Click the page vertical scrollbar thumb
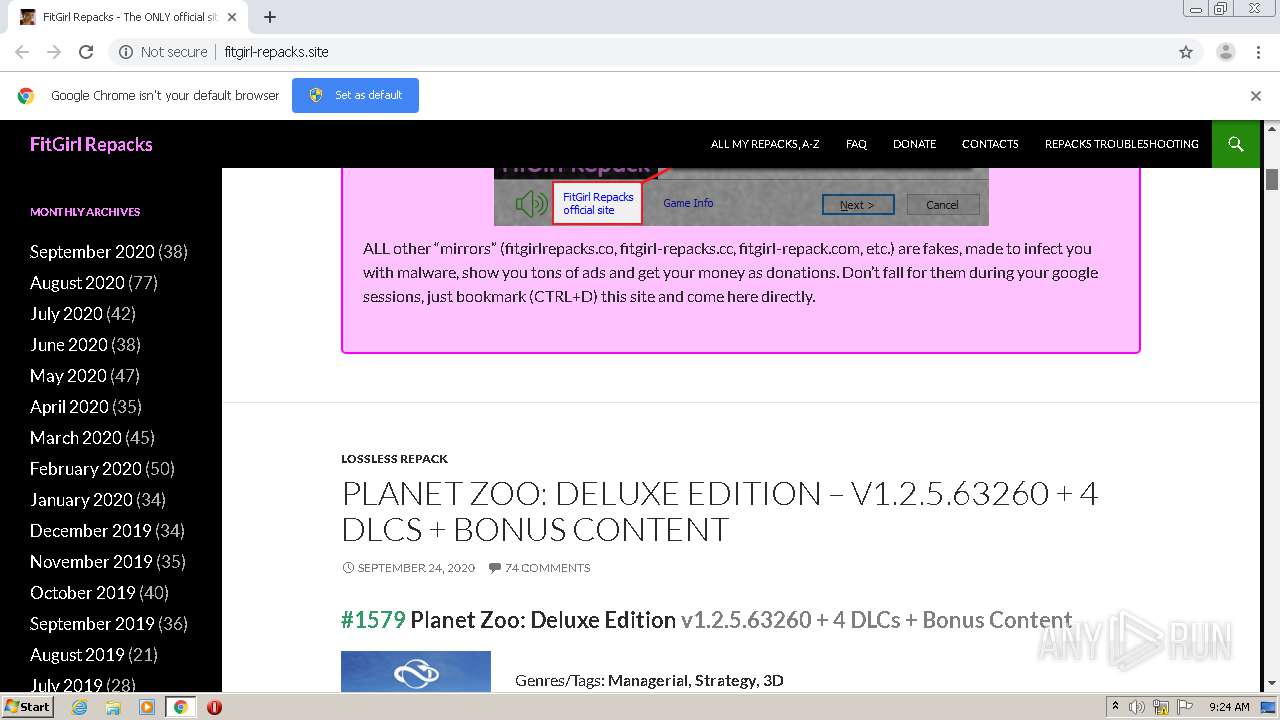This screenshot has height=720, width=1280. [1272, 179]
